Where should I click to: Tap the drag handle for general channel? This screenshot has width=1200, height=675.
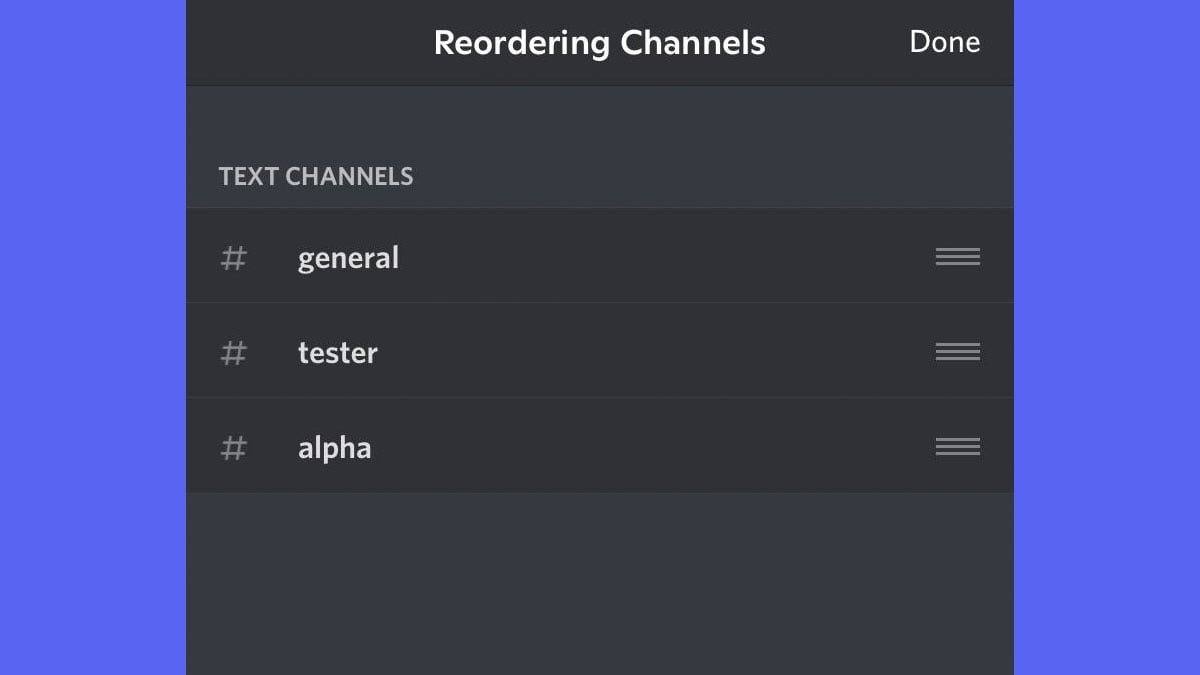pos(957,257)
